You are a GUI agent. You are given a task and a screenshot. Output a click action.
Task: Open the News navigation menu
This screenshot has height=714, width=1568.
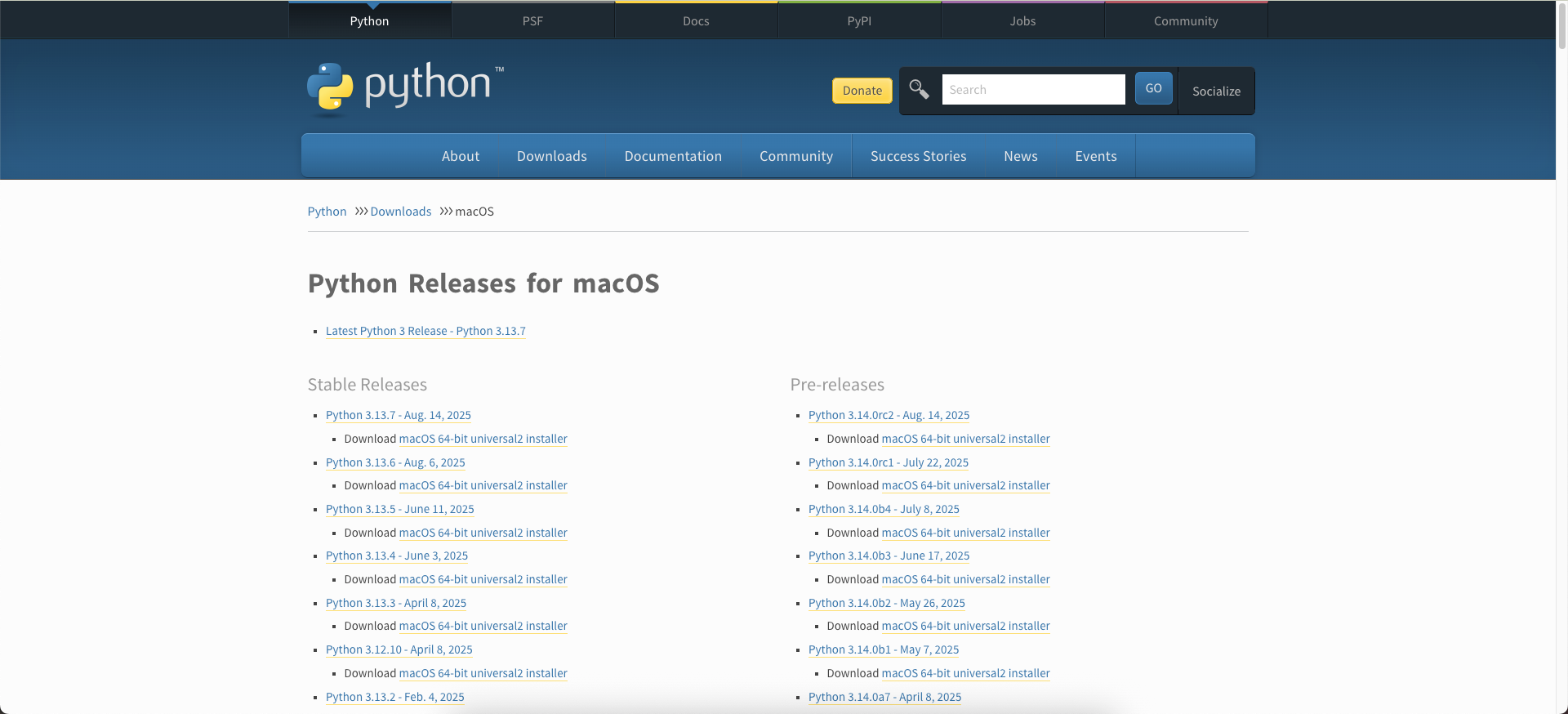[1021, 156]
